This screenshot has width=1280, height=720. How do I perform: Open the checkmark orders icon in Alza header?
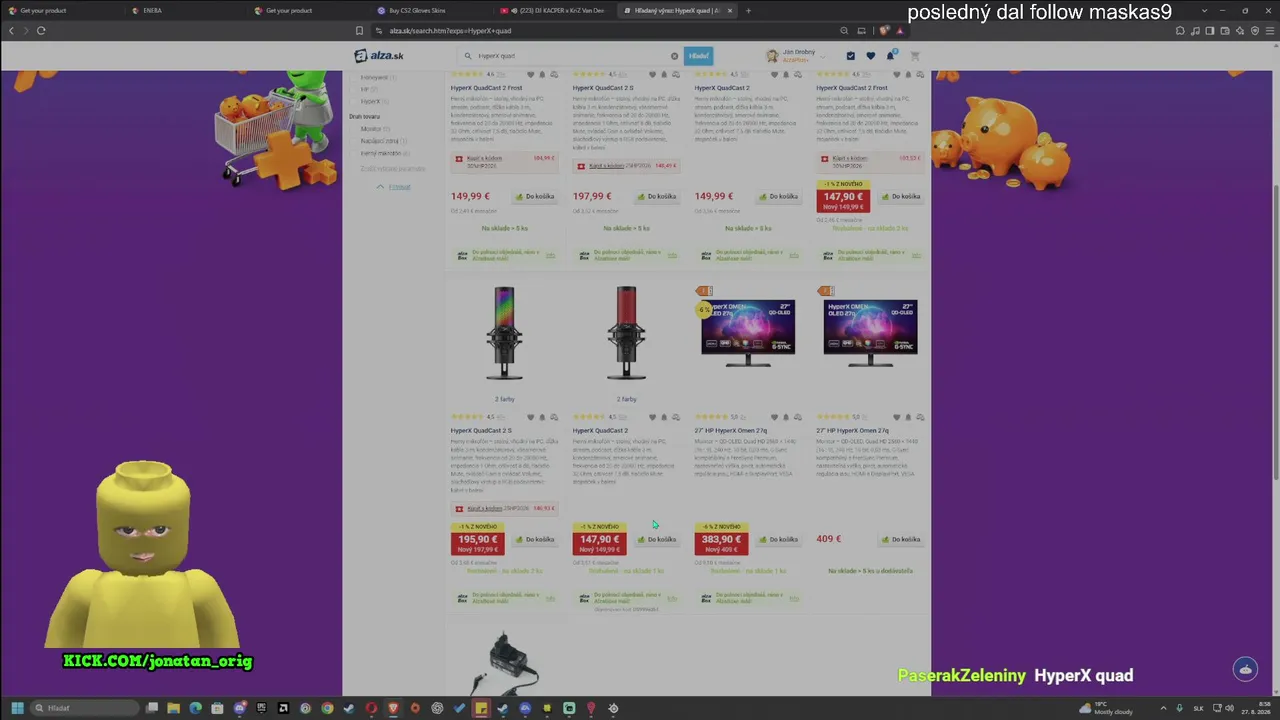point(851,56)
